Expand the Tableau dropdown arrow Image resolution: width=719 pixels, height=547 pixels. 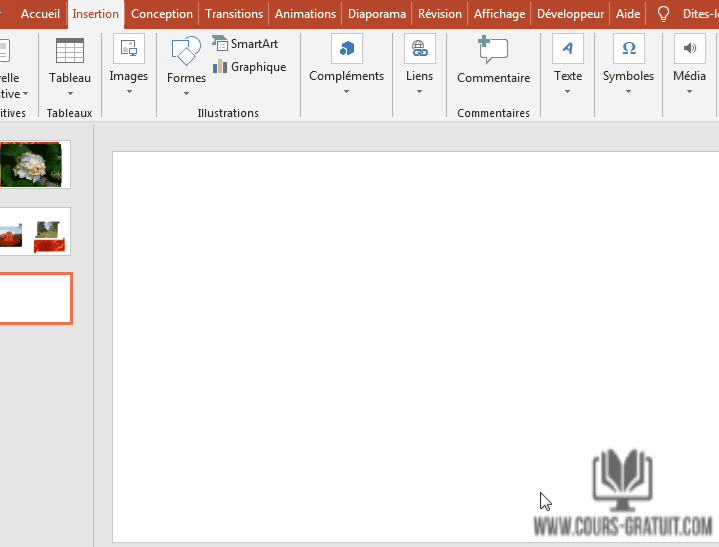[70, 94]
